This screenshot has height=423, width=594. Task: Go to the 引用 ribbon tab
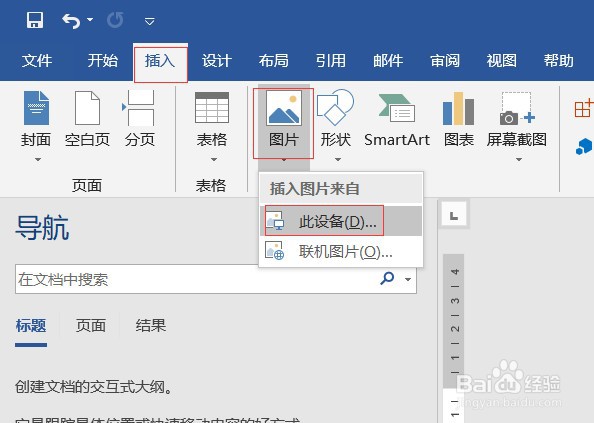tap(331, 61)
